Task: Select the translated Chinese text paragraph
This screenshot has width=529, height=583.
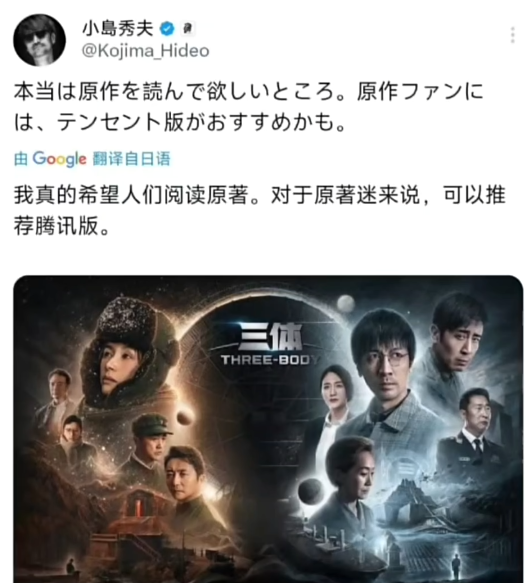Action: pos(259,210)
